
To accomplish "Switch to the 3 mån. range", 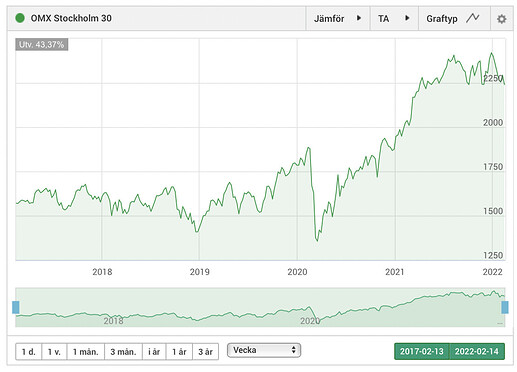I will [x=123, y=352].
